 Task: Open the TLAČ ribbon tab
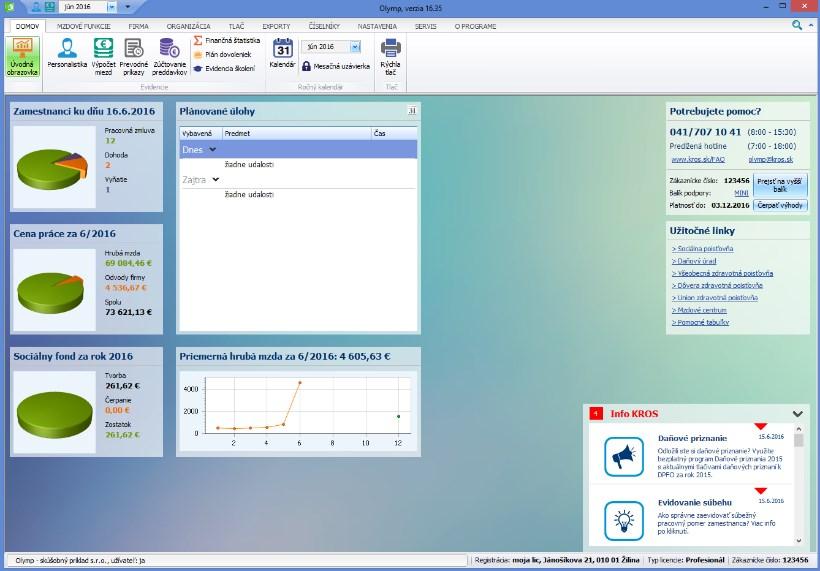(x=236, y=26)
